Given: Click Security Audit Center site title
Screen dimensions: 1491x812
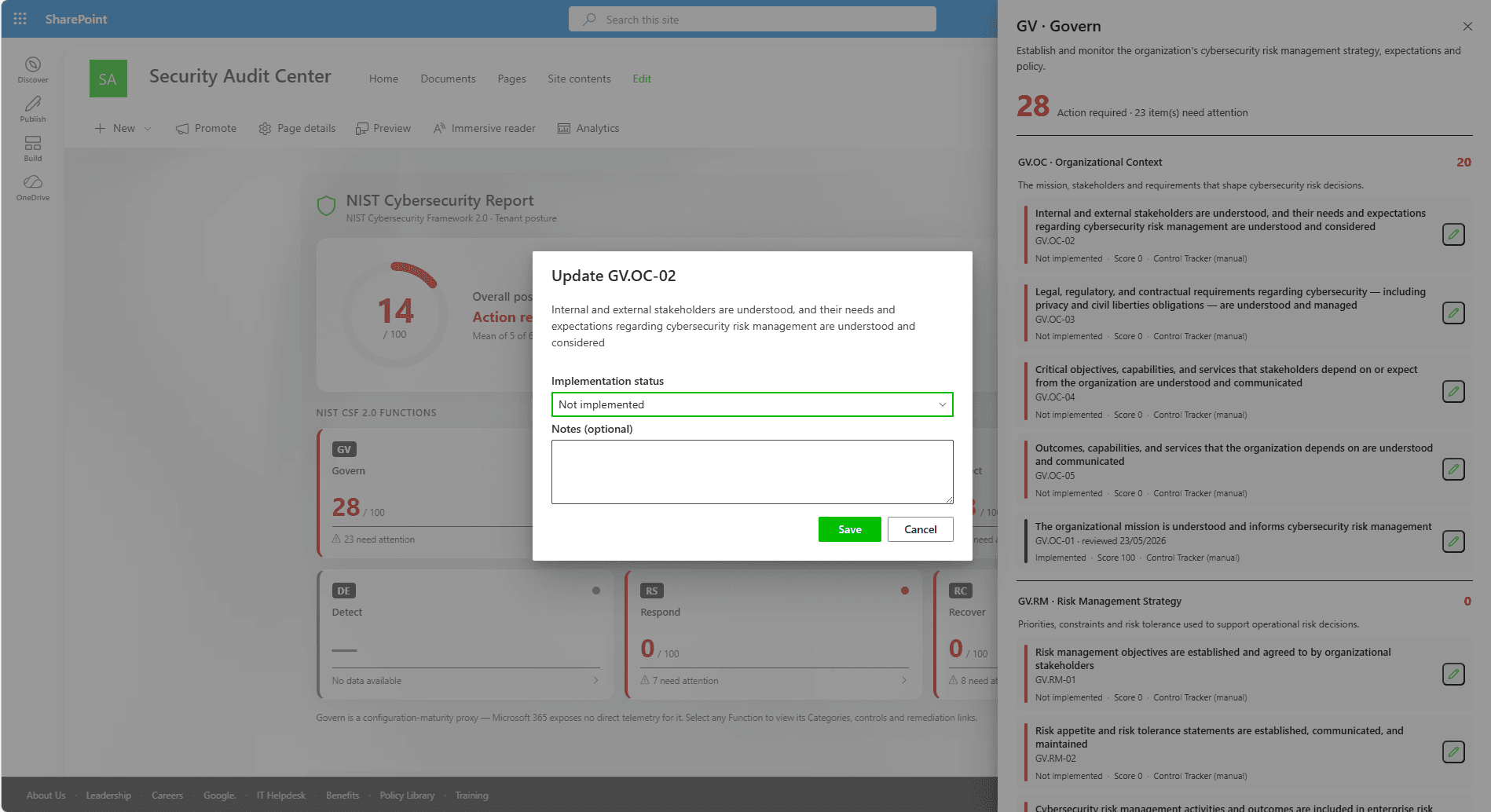Looking at the screenshot, I should tap(240, 76).
